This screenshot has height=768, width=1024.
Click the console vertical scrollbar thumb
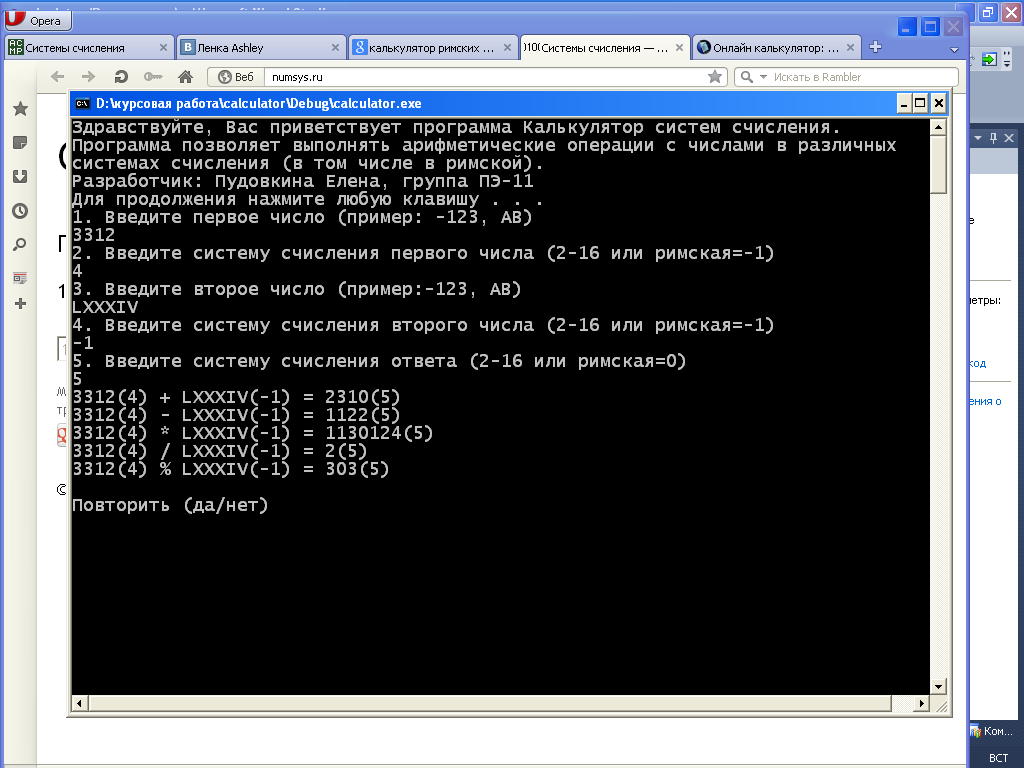point(938,164)
